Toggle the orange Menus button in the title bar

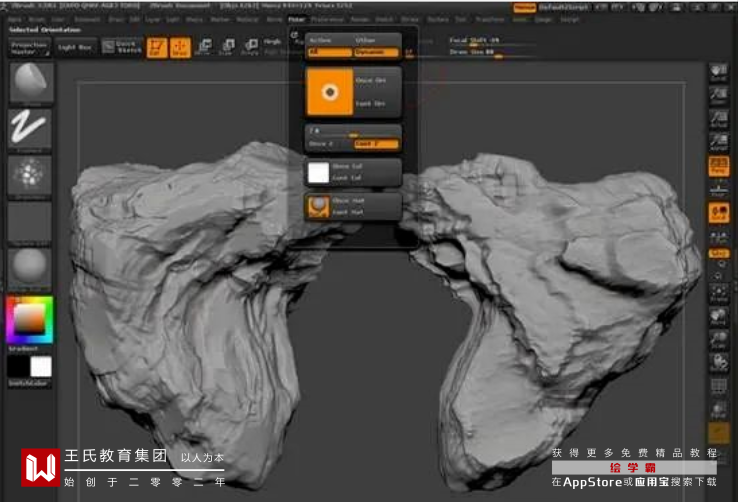[524, 8]
